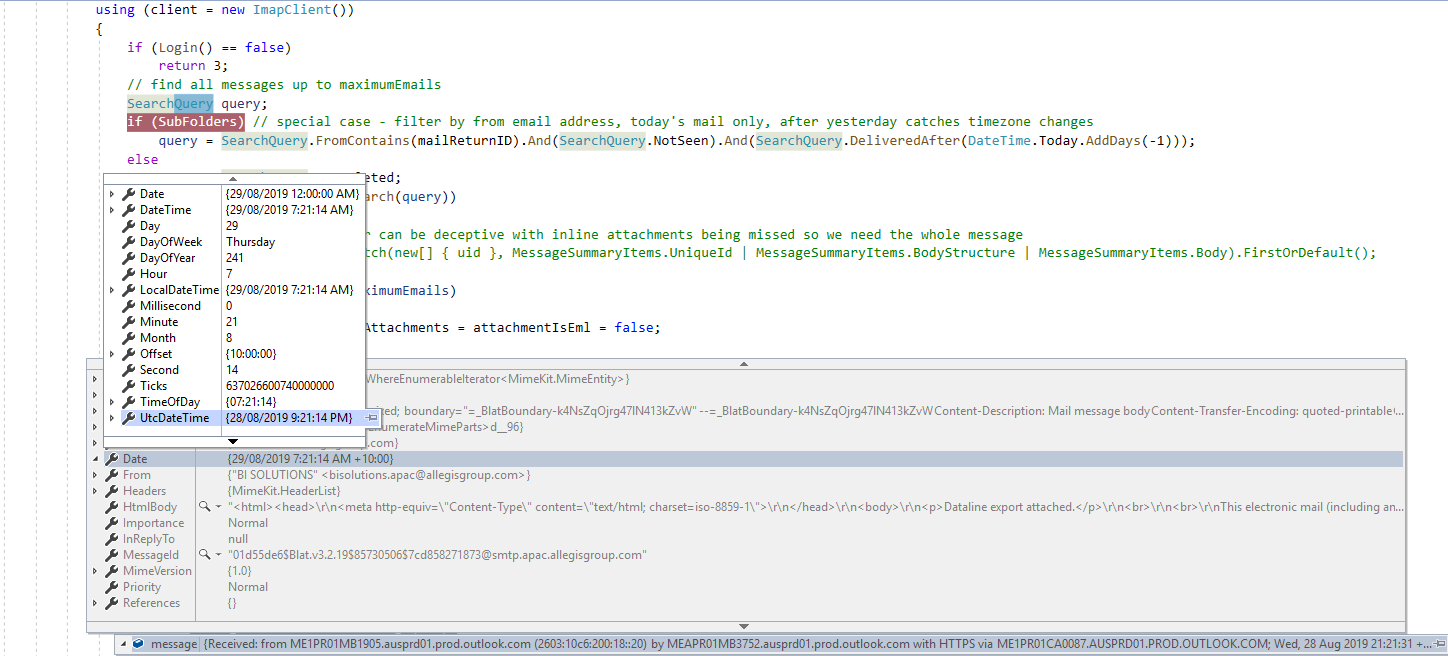Click the wrench icon beside Month property
Image resolution: width=1448 pixels, height=656 pixels.
point(127,338)
